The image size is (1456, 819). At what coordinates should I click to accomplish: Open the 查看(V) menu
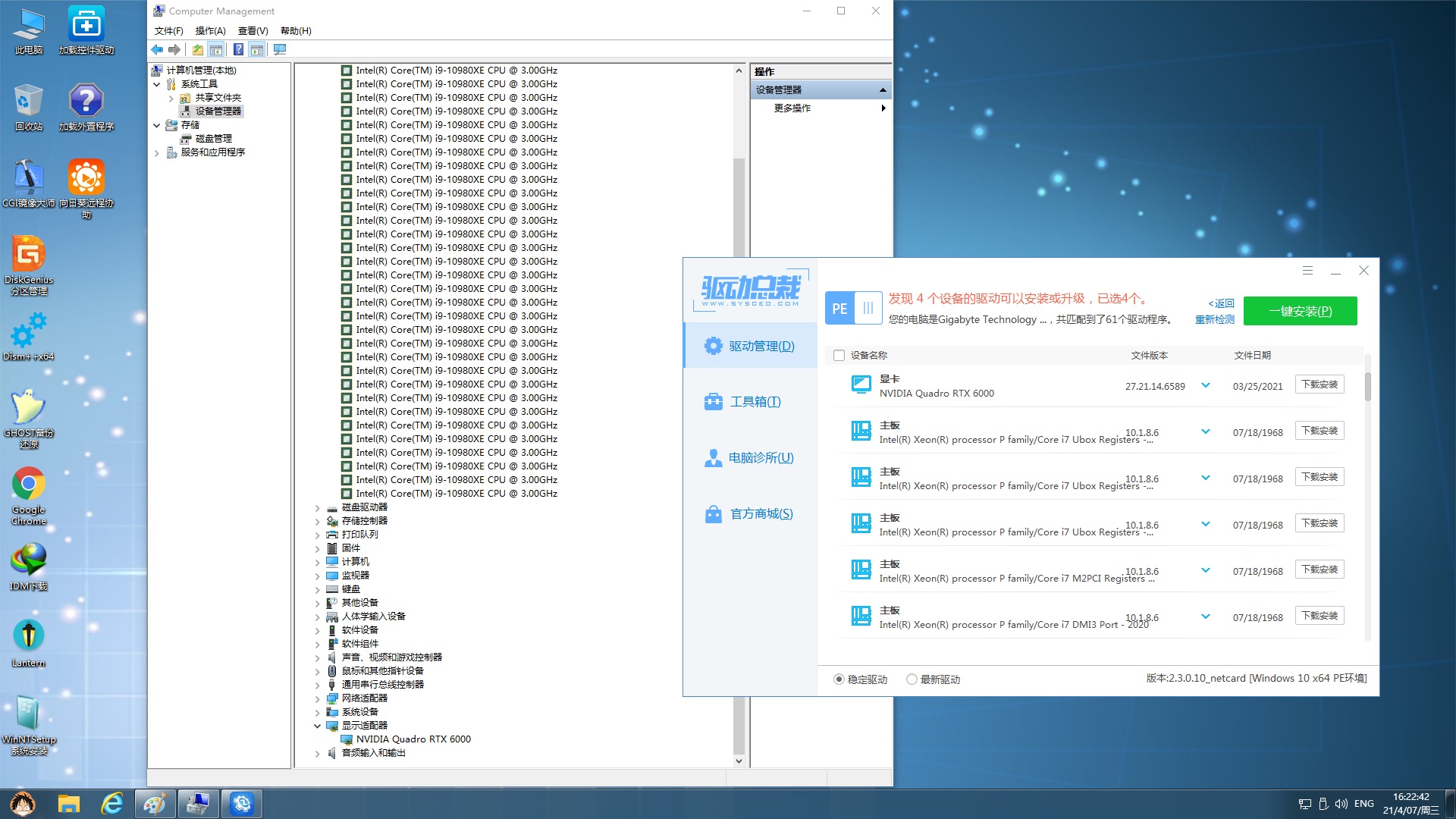tap(253, 31)
